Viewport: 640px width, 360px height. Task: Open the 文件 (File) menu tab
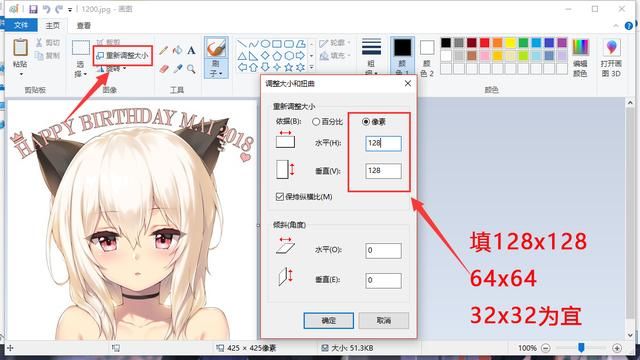[21, 25]
